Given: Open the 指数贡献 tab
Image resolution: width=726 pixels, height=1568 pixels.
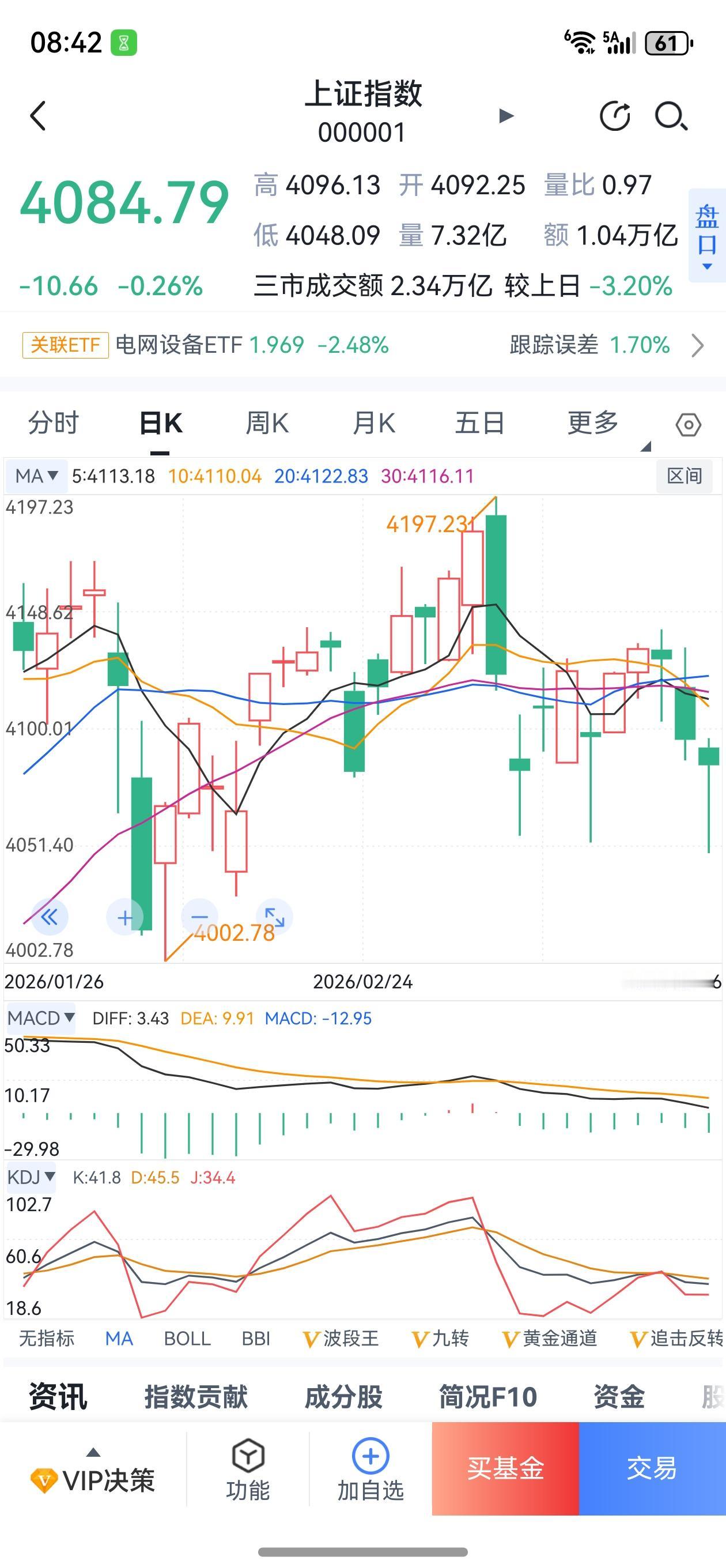Looking at the screenshot, I should click(196, 1396).
